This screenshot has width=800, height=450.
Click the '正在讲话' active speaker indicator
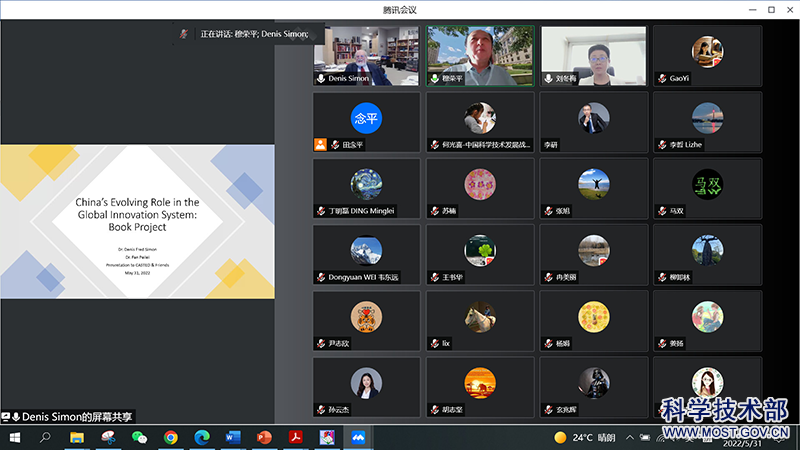254,34
